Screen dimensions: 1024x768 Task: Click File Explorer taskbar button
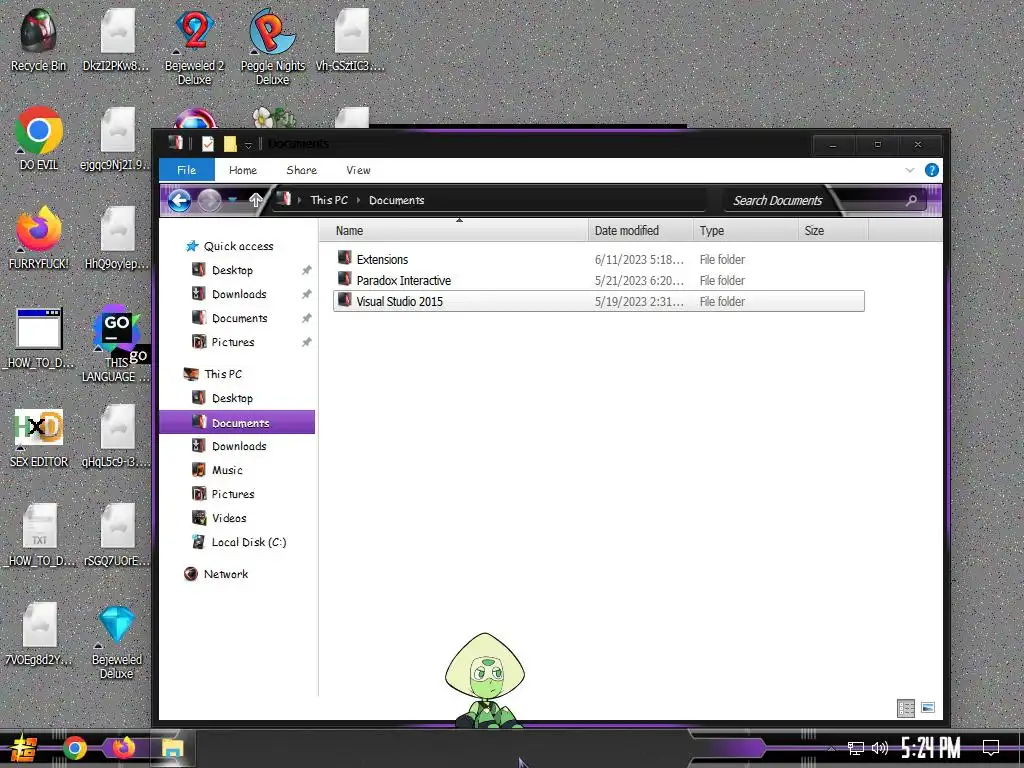(172, 748)
